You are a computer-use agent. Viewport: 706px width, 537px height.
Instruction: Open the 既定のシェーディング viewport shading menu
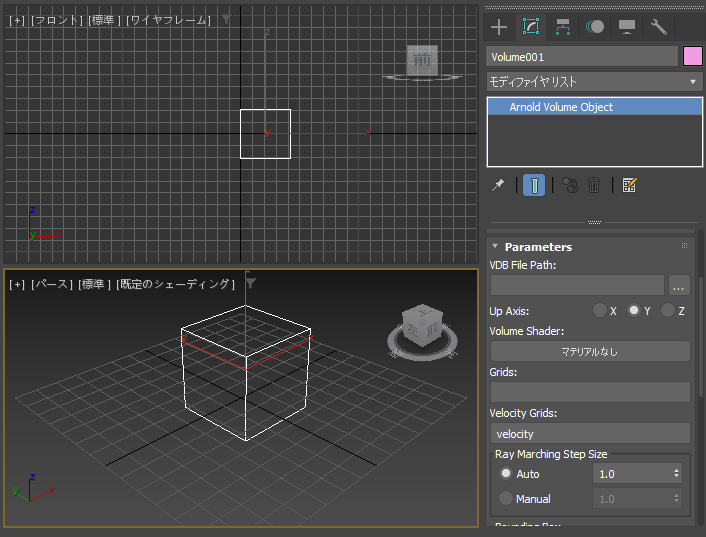pos(176,284)
